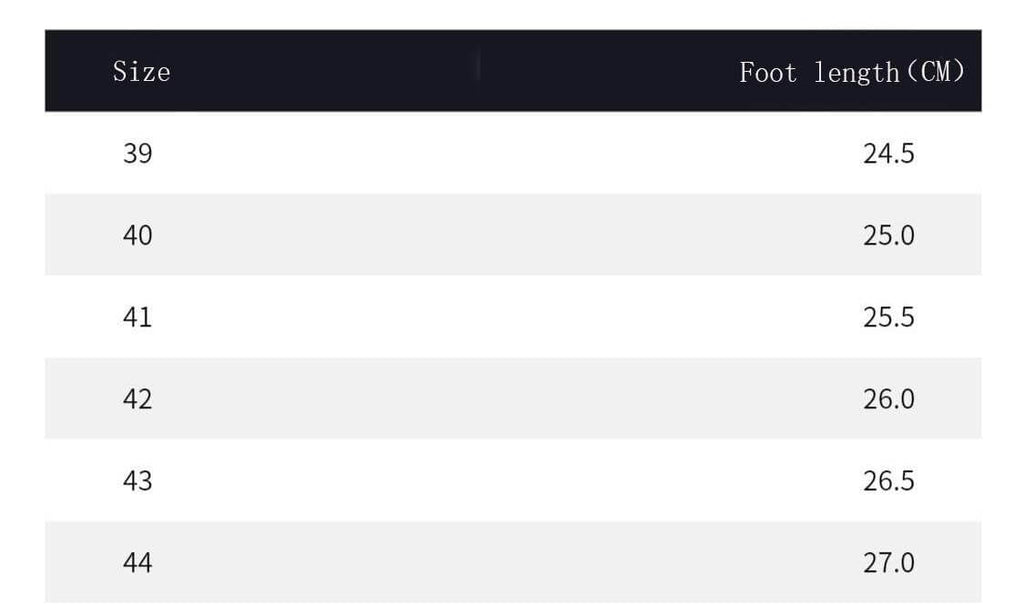Viewport: 1024px width, 613px height.
Task: Click the Foot length (CM) header
Action: coord(852,72)
